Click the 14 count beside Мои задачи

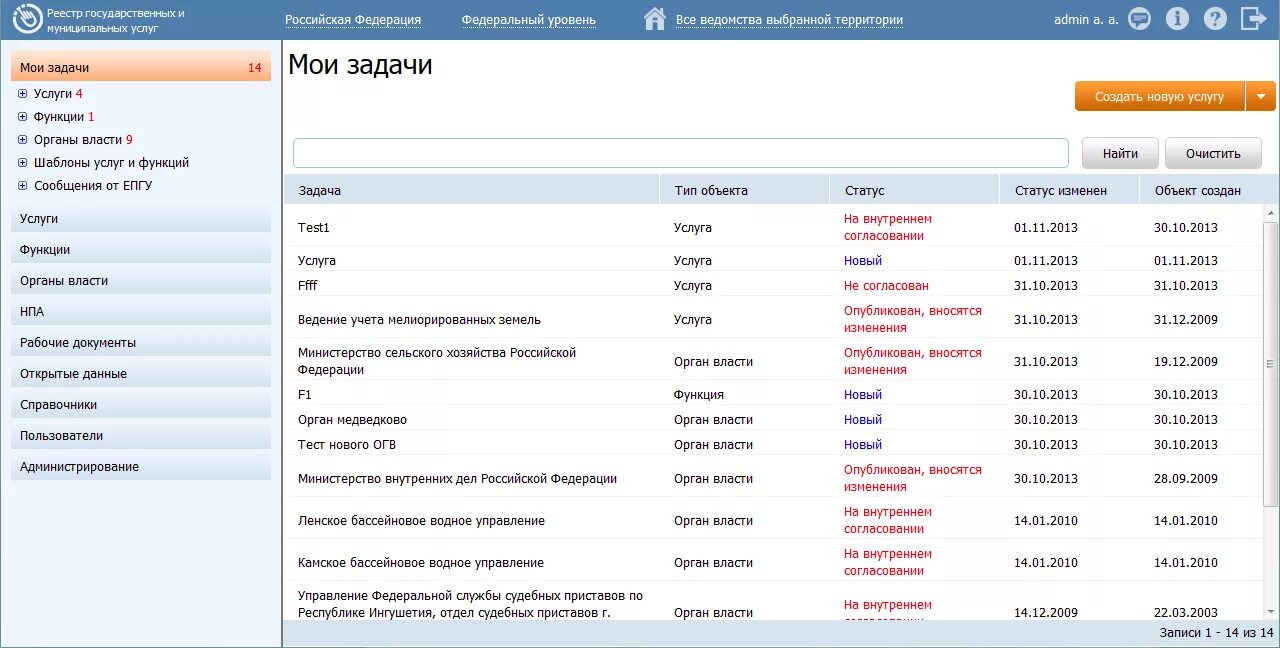[255, 68]
